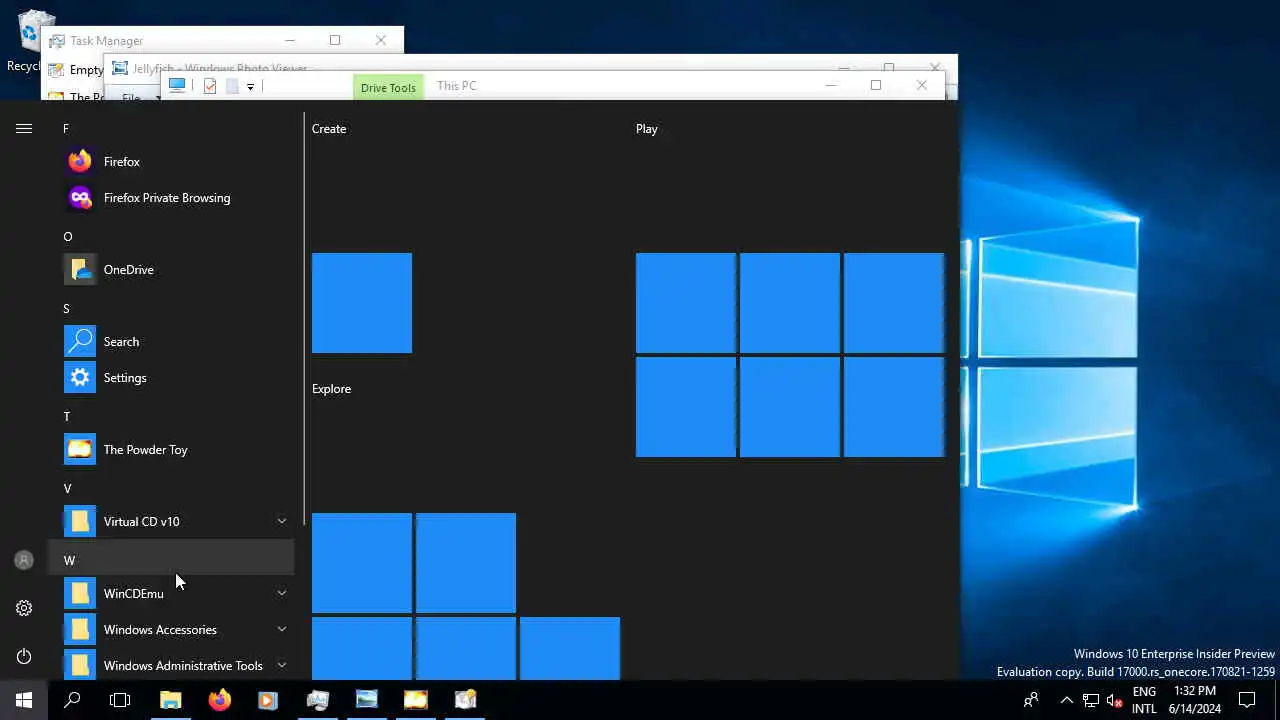
Task: Click the Properties checkmark icon in This PC toolbar
Action: point(210,86)
